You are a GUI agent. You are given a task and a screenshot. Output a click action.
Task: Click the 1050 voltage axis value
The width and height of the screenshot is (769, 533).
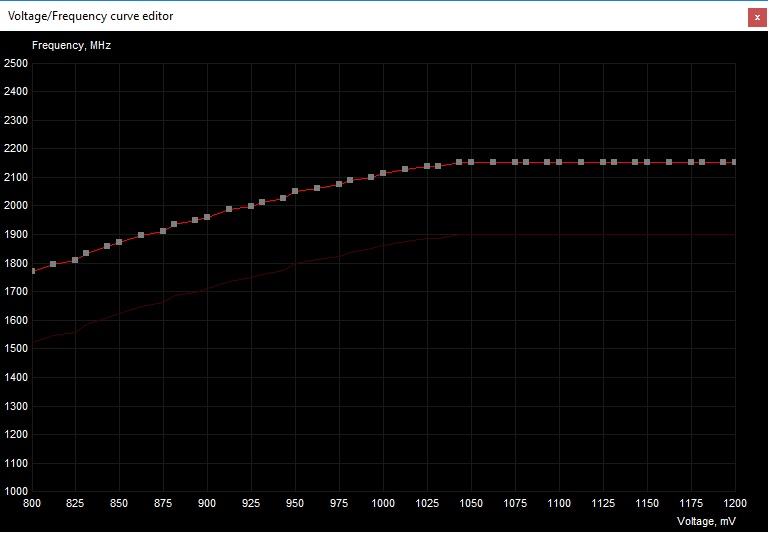pyautogui.click(x=471, y=503)
